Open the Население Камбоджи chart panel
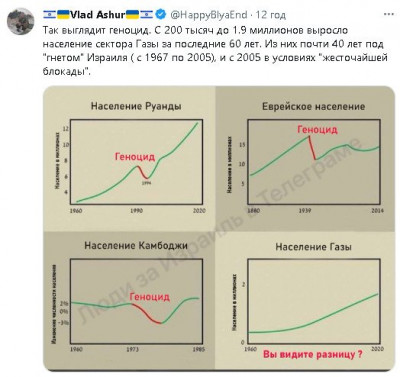 tap(130, 301)
